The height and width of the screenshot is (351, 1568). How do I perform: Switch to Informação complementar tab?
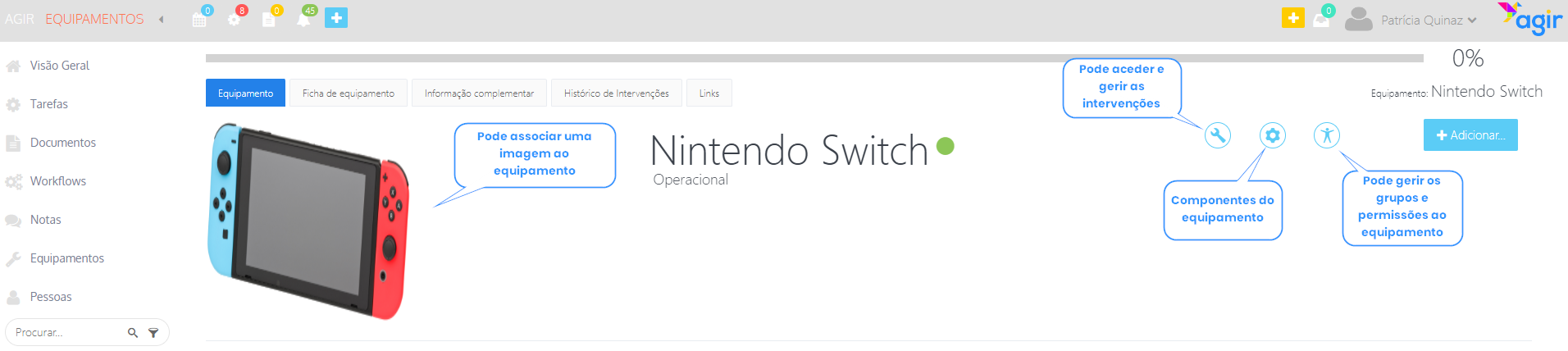479,93
